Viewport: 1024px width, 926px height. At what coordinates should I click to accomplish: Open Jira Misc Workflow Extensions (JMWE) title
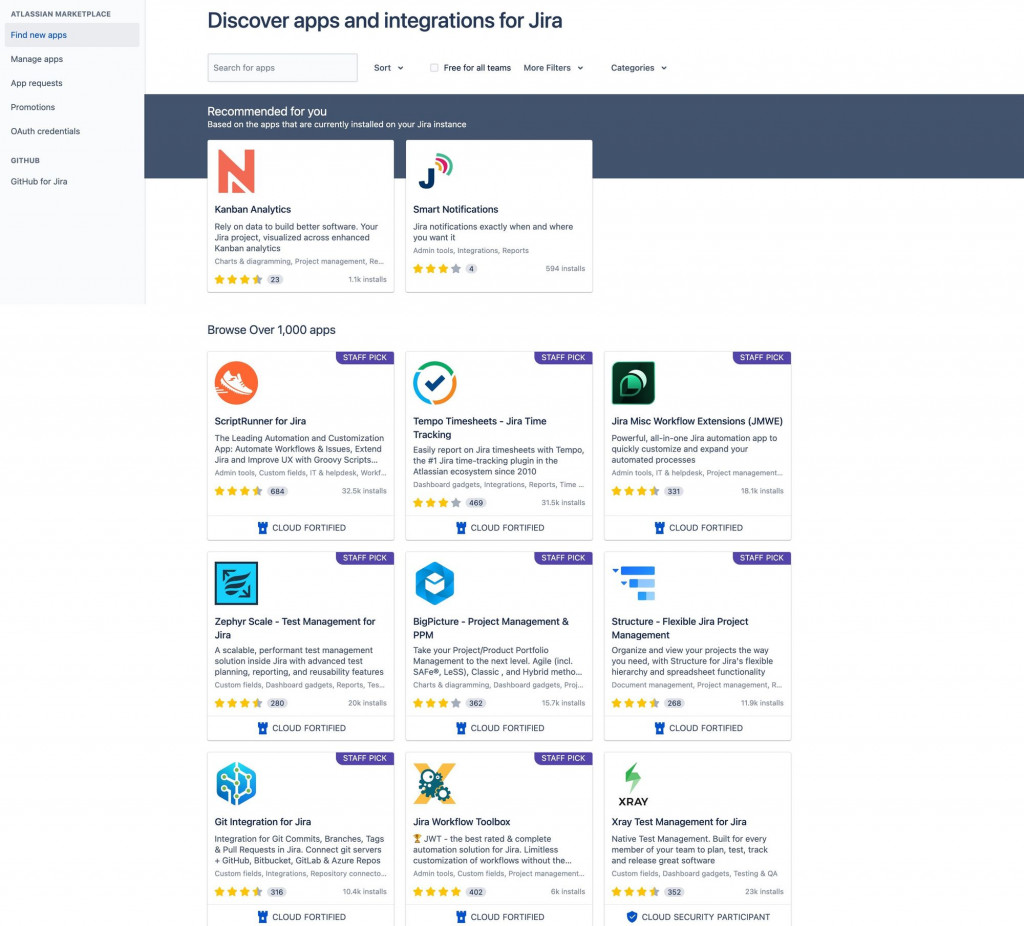697,421
